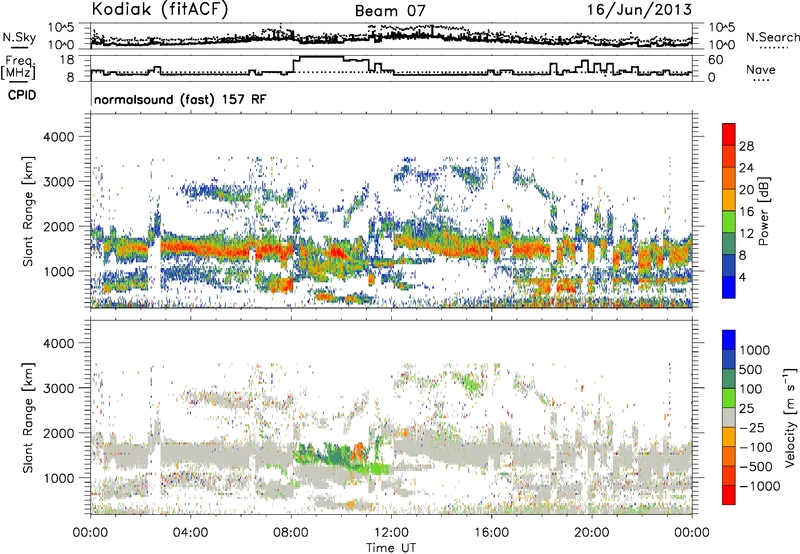Click the 'Power [dB]' colorbar title
The image size is (800, 554).
pos(763,211)
